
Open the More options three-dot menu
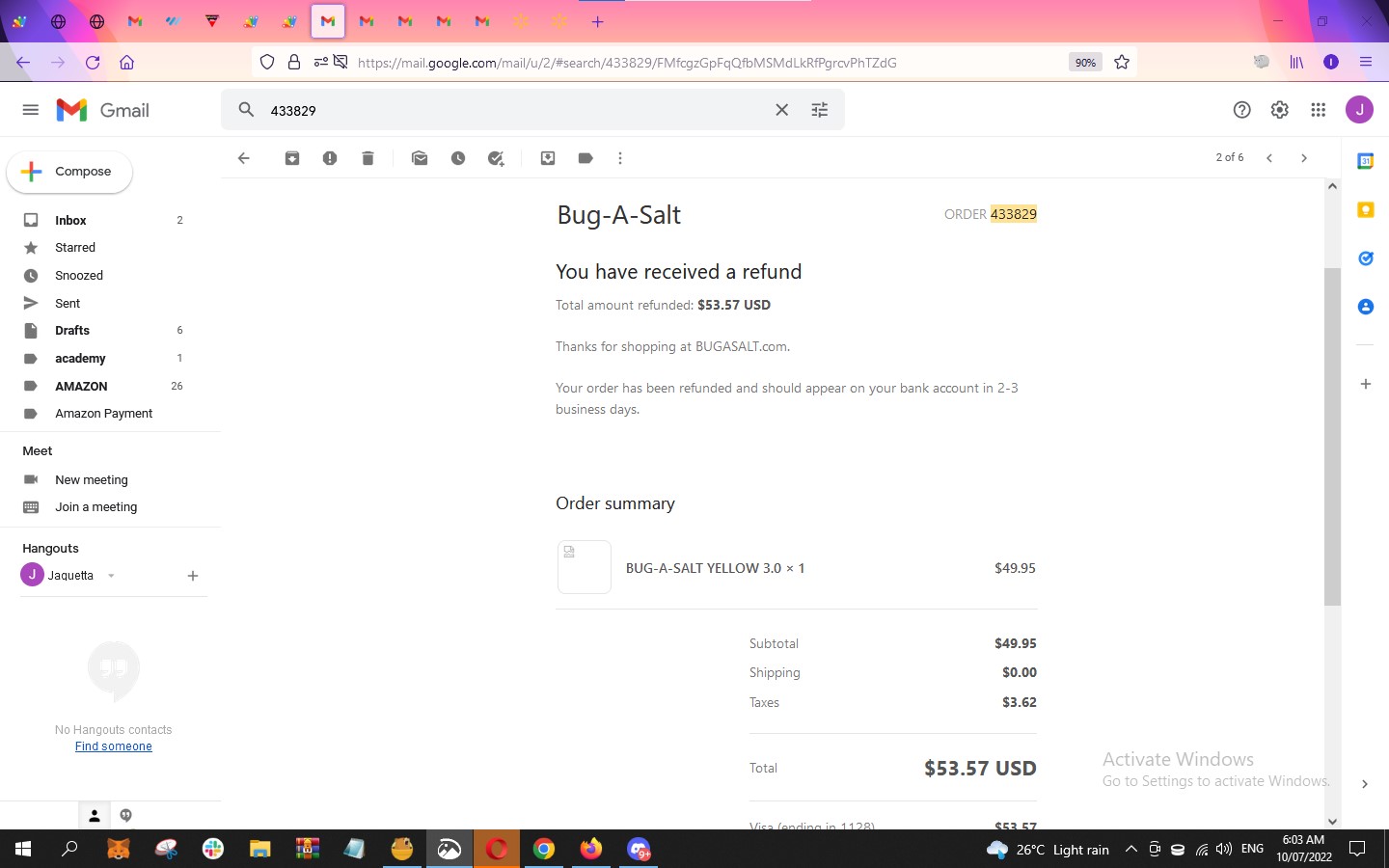[620, 158]
